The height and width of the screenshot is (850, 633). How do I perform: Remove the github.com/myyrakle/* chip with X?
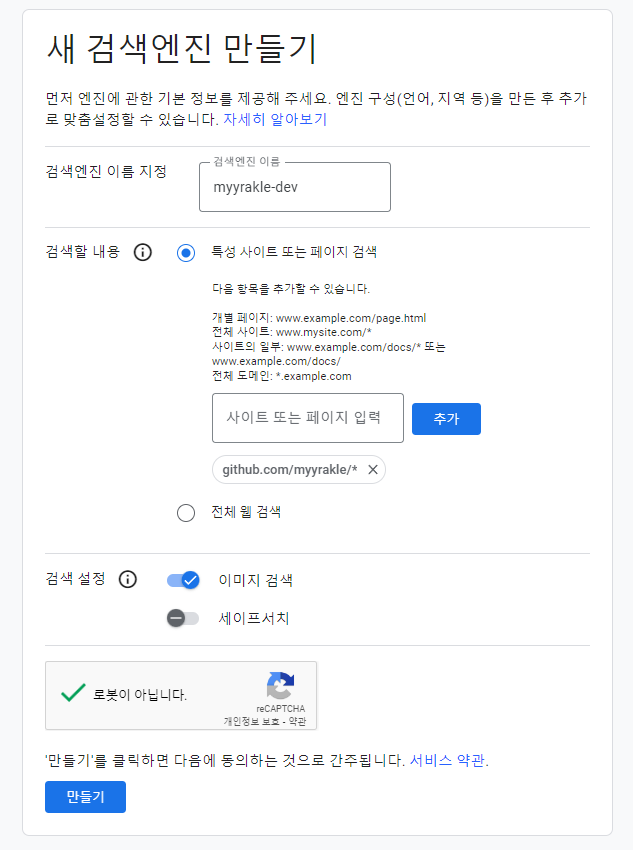click(x=373, y=470)
